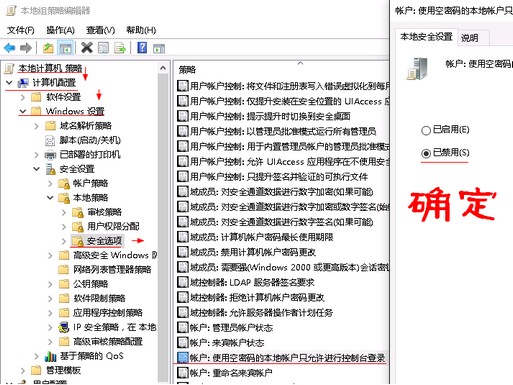Open the 操作(A) menu
Viewport: 513px width, 385px height.
point(60,30)
